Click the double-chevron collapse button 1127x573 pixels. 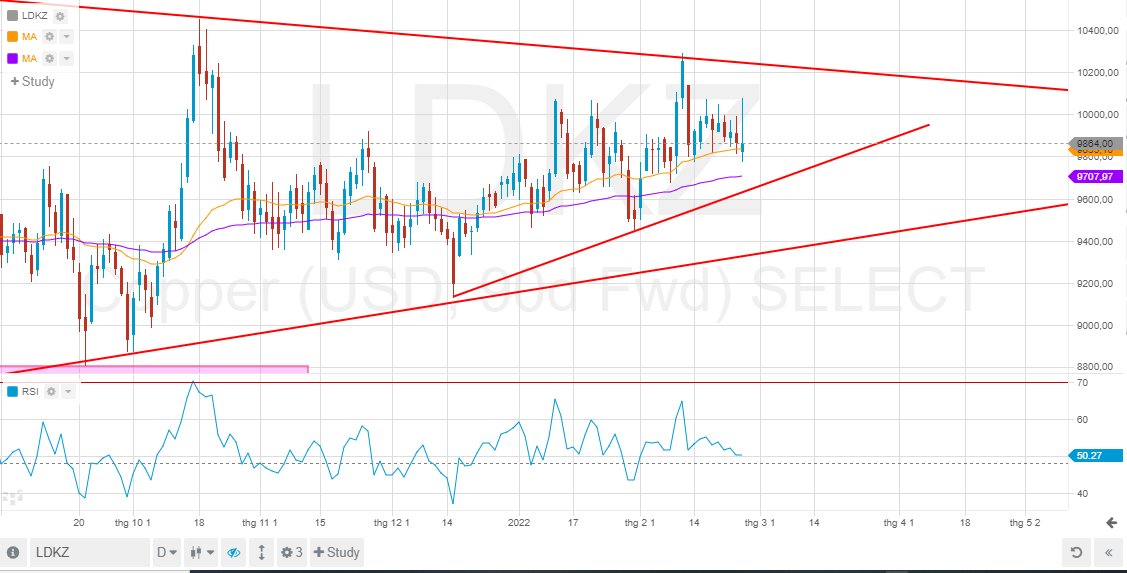(x=1109, y=553)
